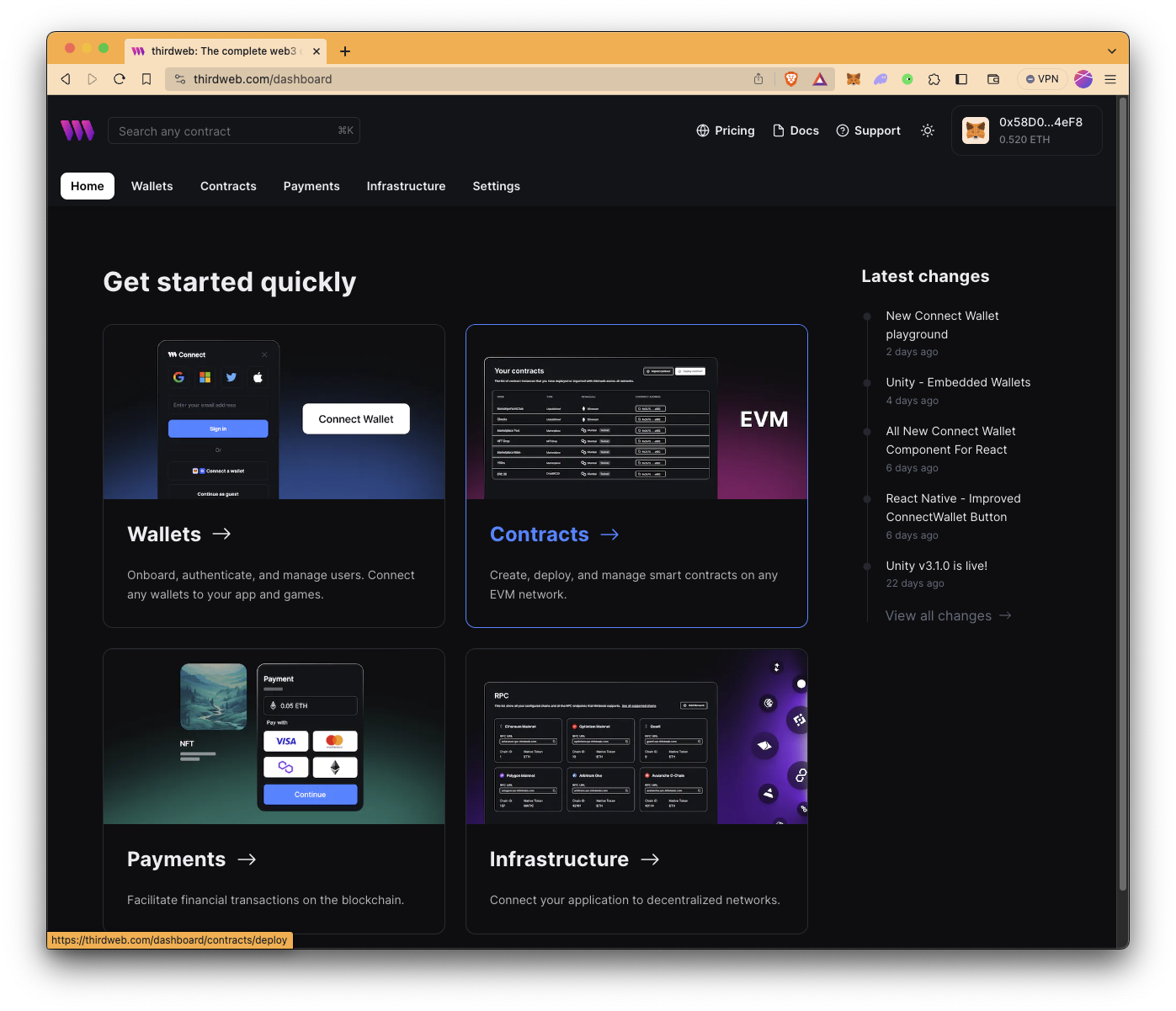Close the thirdweb browser tab
This screenshot has height=1011, width=1176.
point(317,51)
